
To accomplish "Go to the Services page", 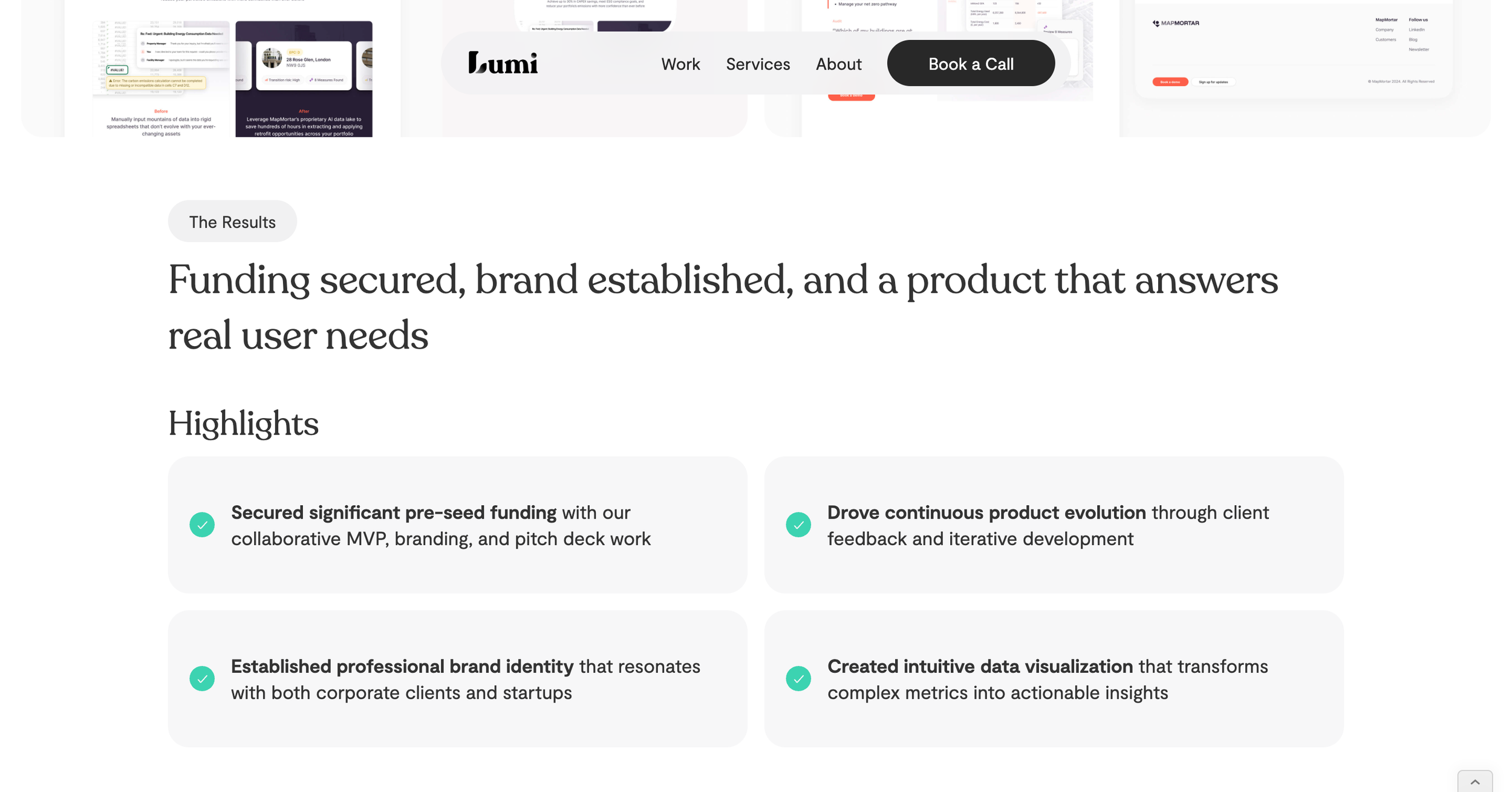I will pyautogui.click(x=758, y=64).
